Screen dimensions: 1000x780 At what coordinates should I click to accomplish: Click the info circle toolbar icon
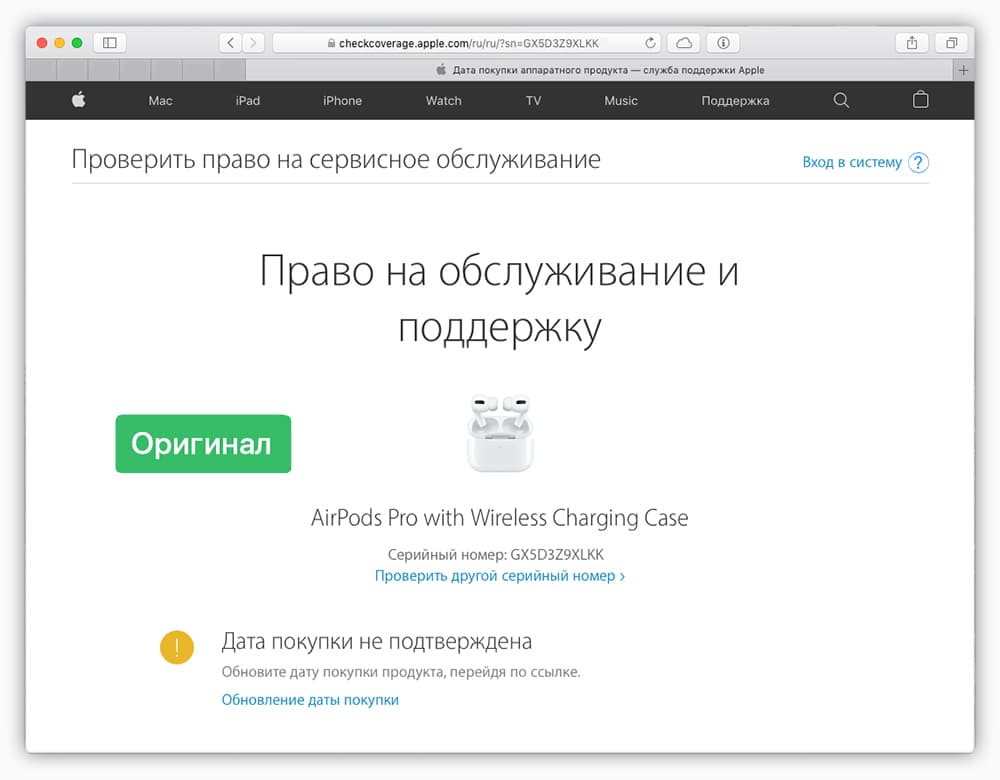pos(723,43)
